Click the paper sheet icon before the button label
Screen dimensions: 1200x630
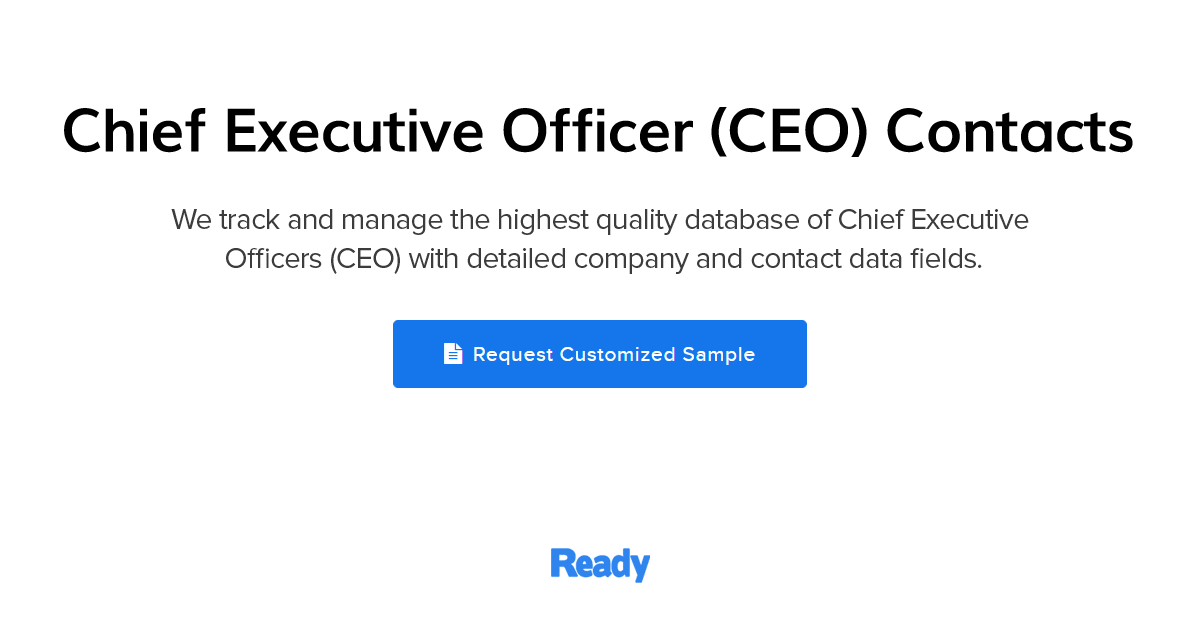tap(453, 353)
